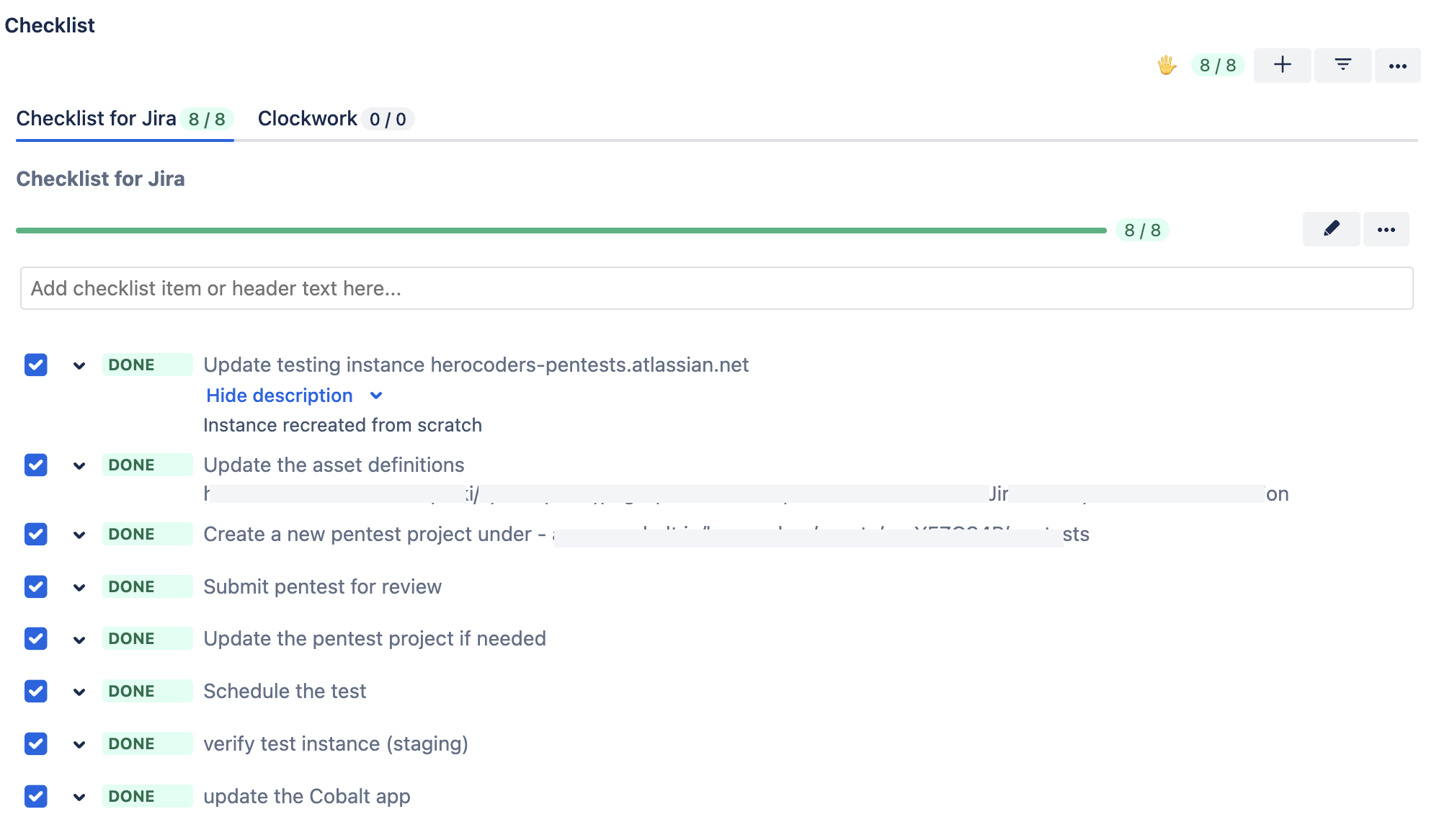Open the add checklist menu via plus icon
The width and height of the screenshot is (1434, 840).
pyautogui.click(x=1282, y=65)
